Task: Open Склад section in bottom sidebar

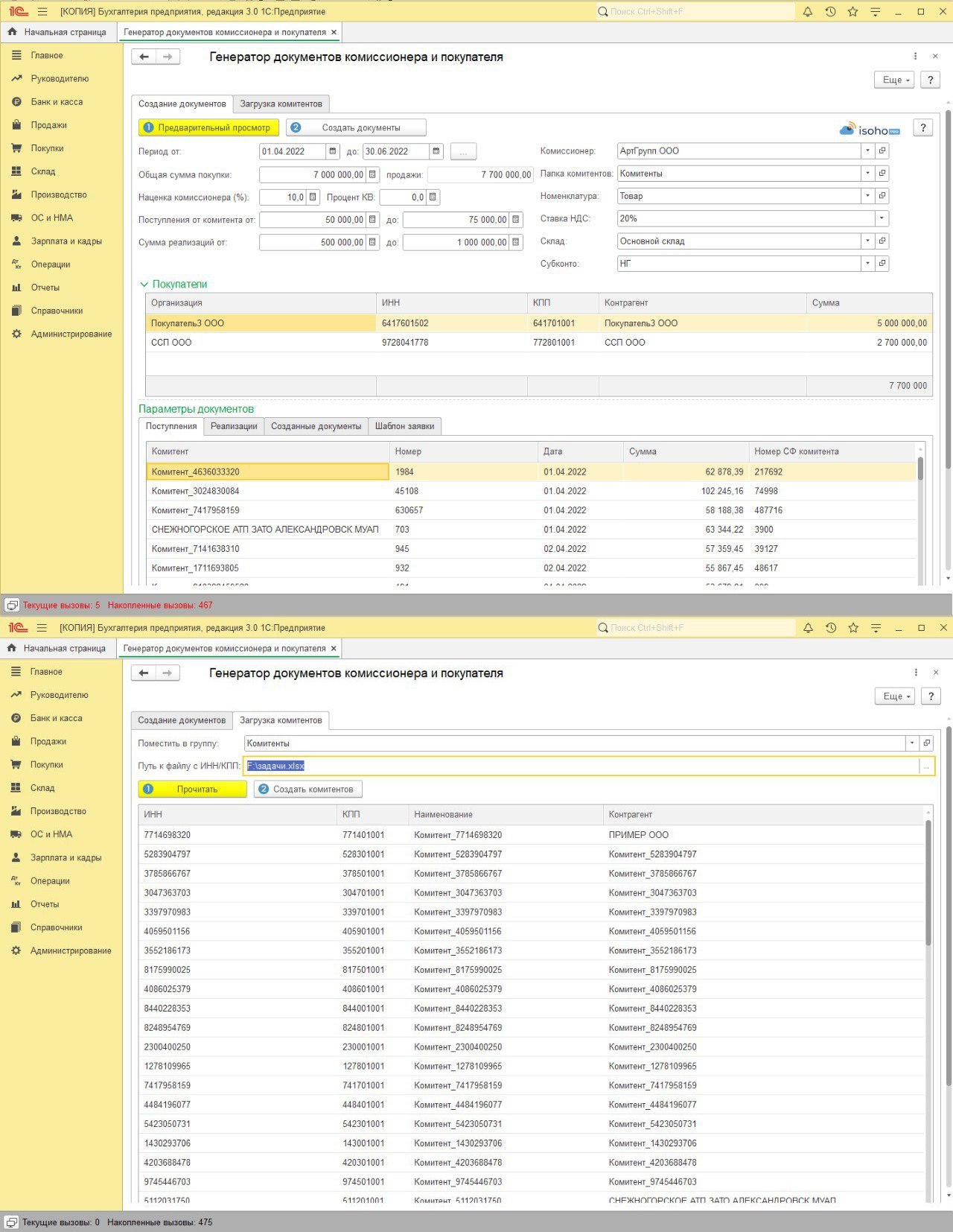Action: 42,787
